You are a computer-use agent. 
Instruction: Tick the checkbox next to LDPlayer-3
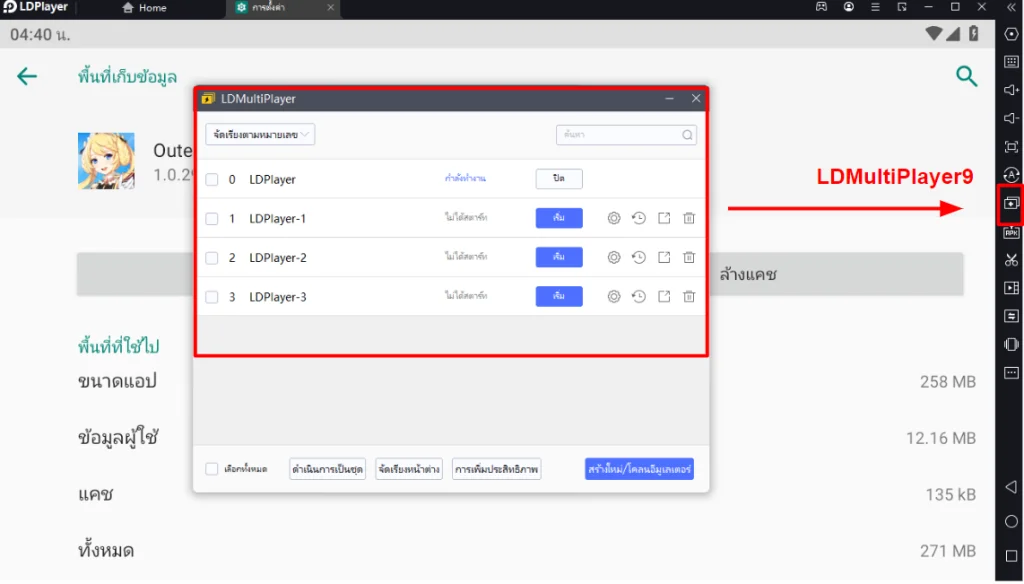pyautogui.click(x=212, y=297)
